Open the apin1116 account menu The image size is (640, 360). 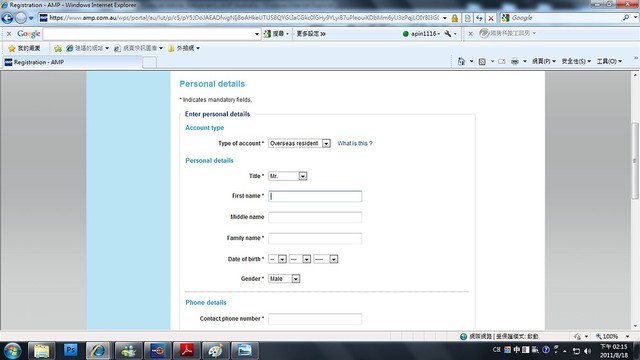pyautogui.click(x=422, y=34)
